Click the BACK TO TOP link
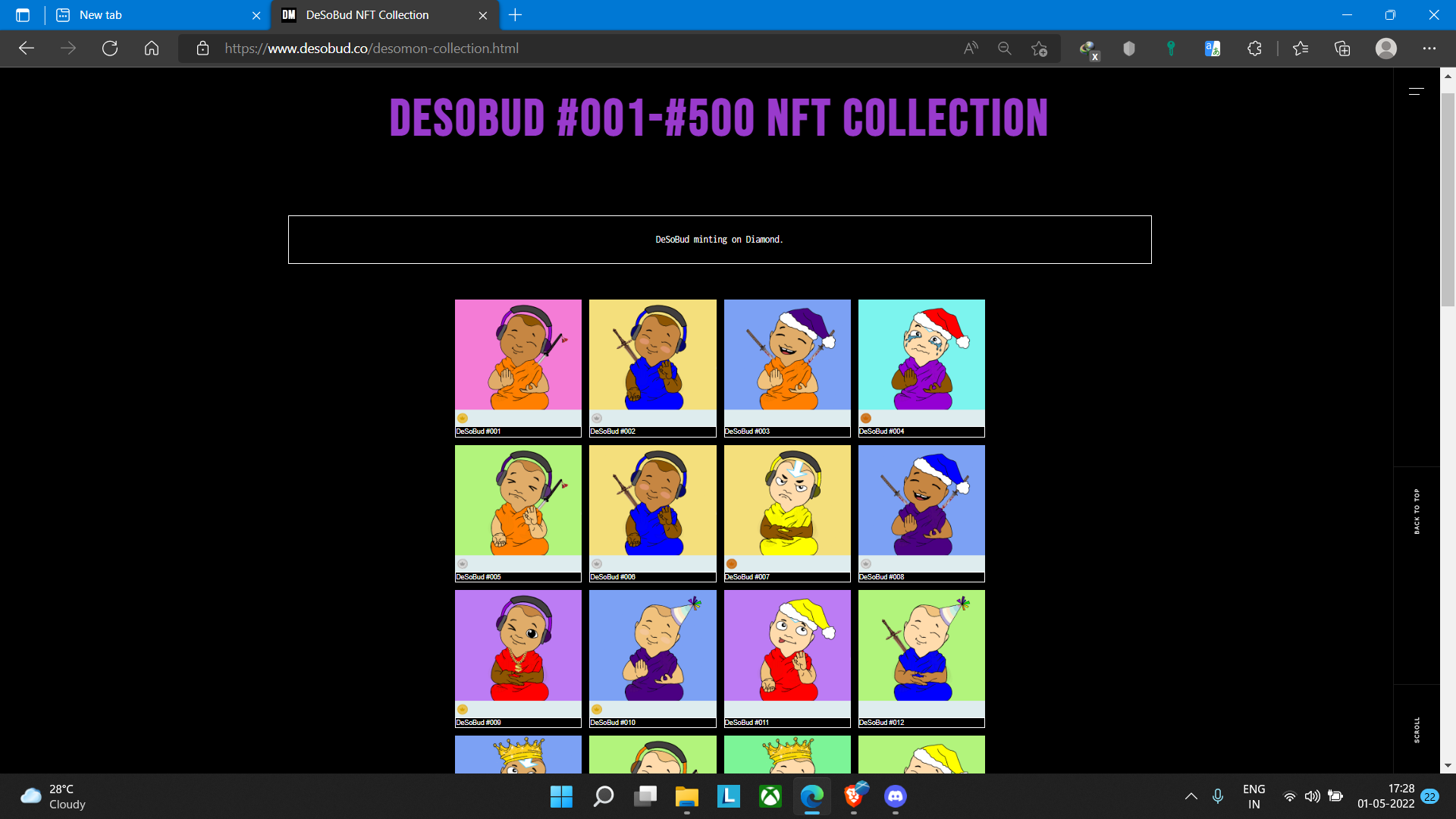1456x819 pixels. 1417,511
